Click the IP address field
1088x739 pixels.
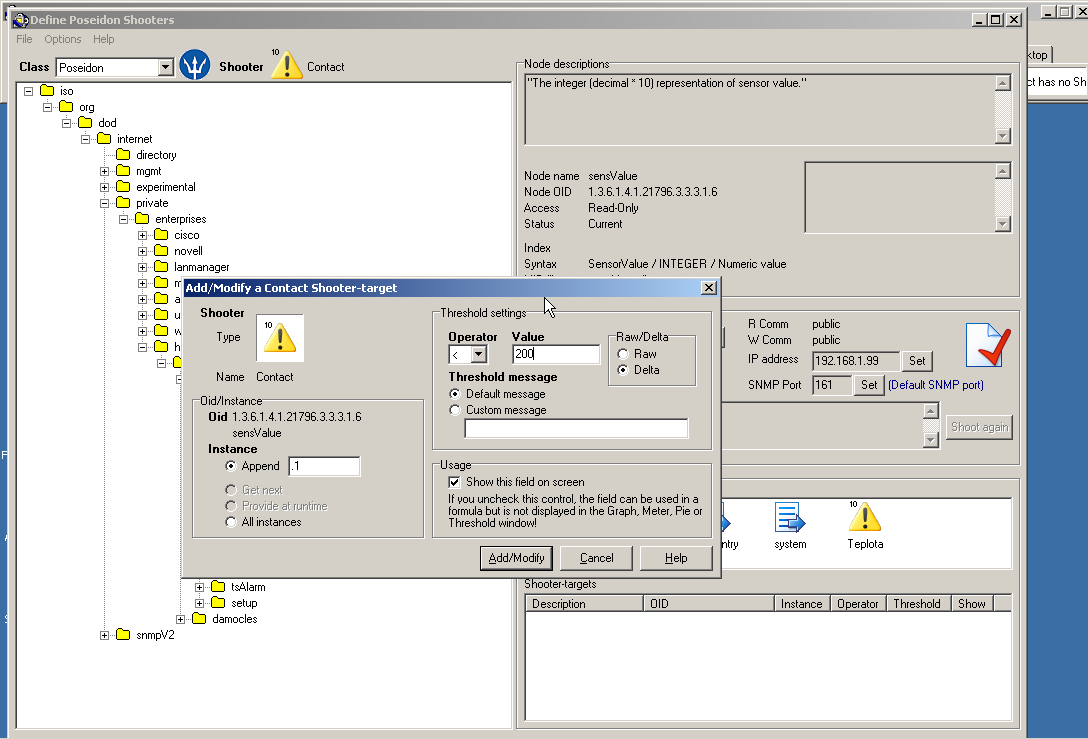click(x=856, y=361)
